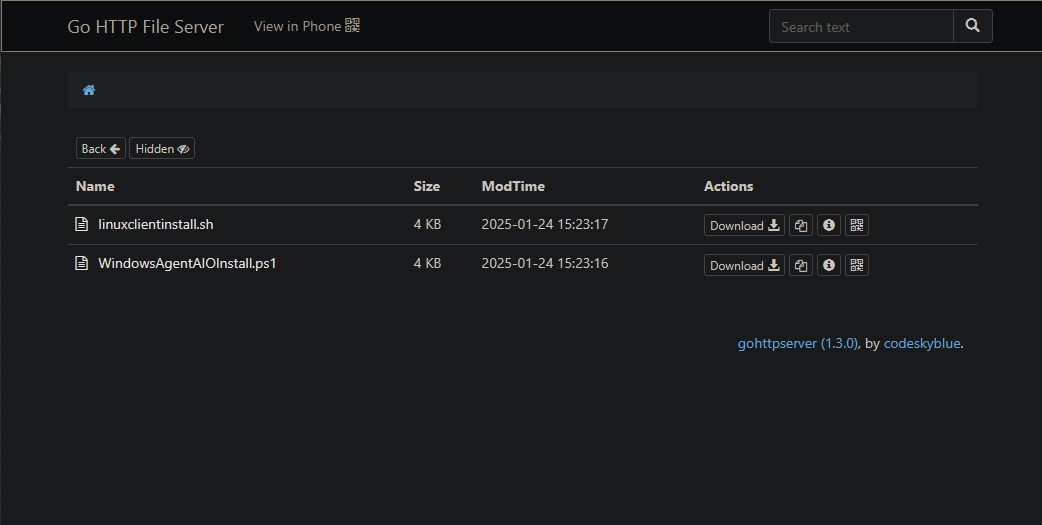Click file icon beside linuxclientinstall.sh
Image resolution: width=1042 pixels, height=525 pixels.
click(x=81, y=224)
